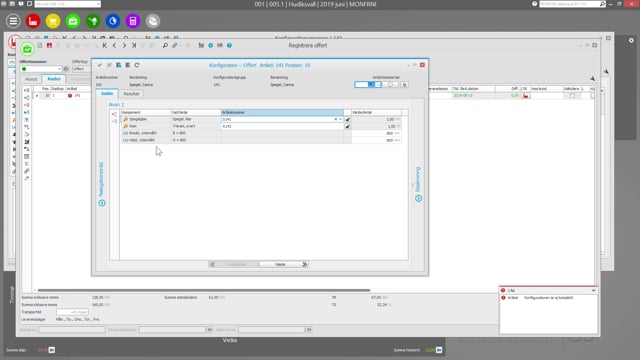Open the Offertnummer dropdown

click(59, 69)
